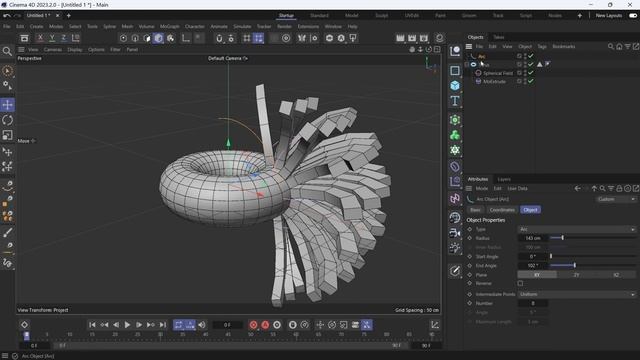Viewport: 640px width, 360px height.
Task: Enable Snap toggle in top toolbar
Action: (x=219, y=38)
